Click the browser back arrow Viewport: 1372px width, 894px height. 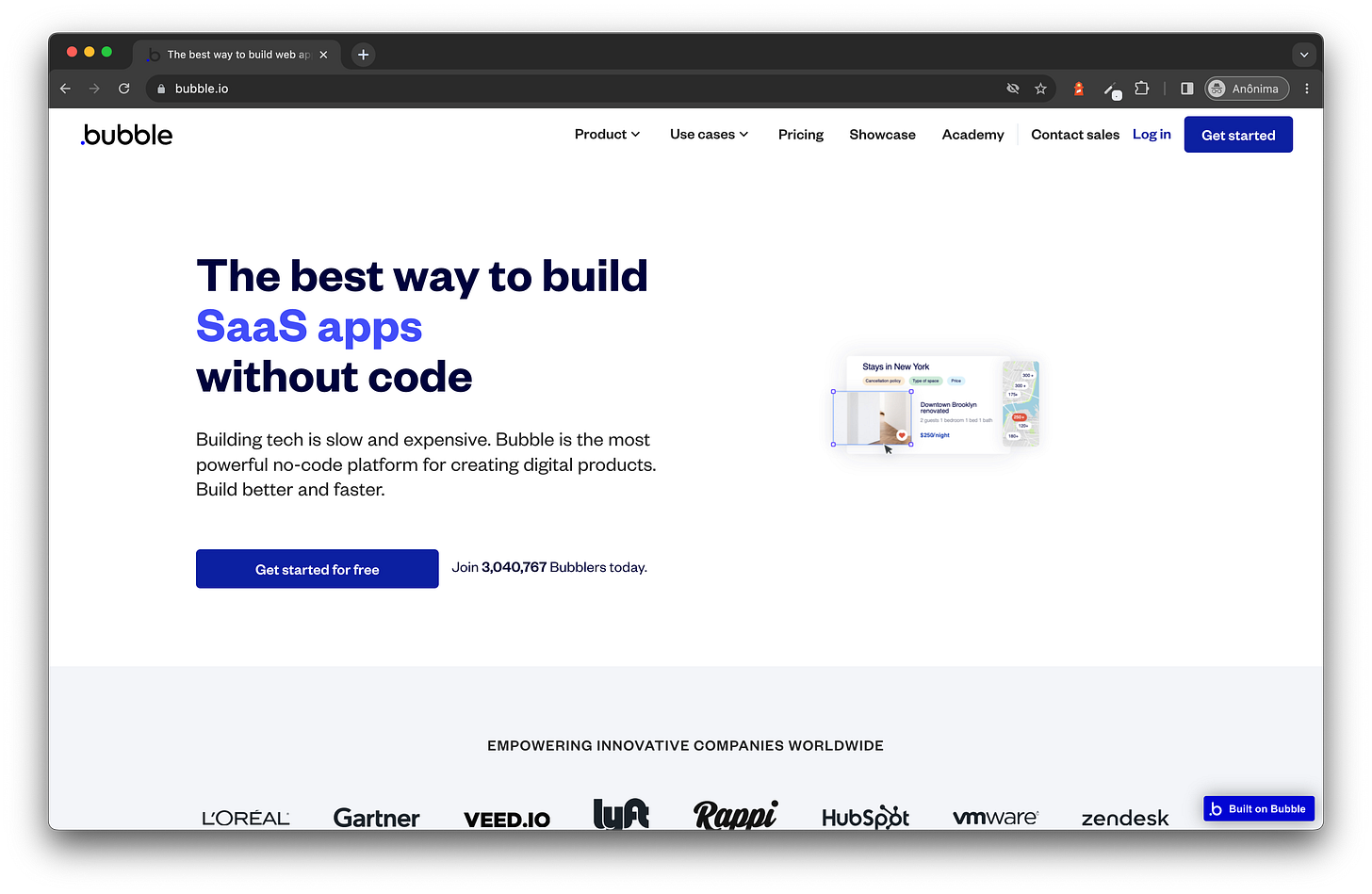[65, 89]
